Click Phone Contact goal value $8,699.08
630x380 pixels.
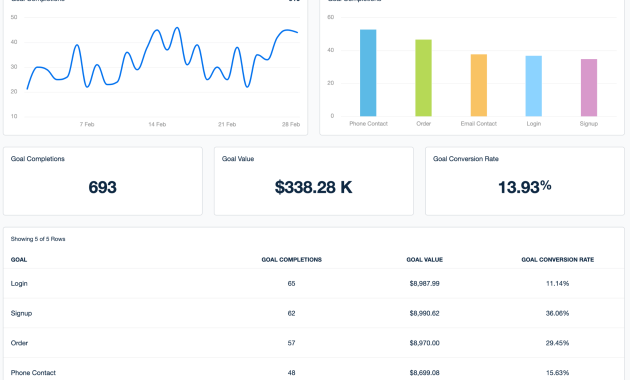point(425,373)
